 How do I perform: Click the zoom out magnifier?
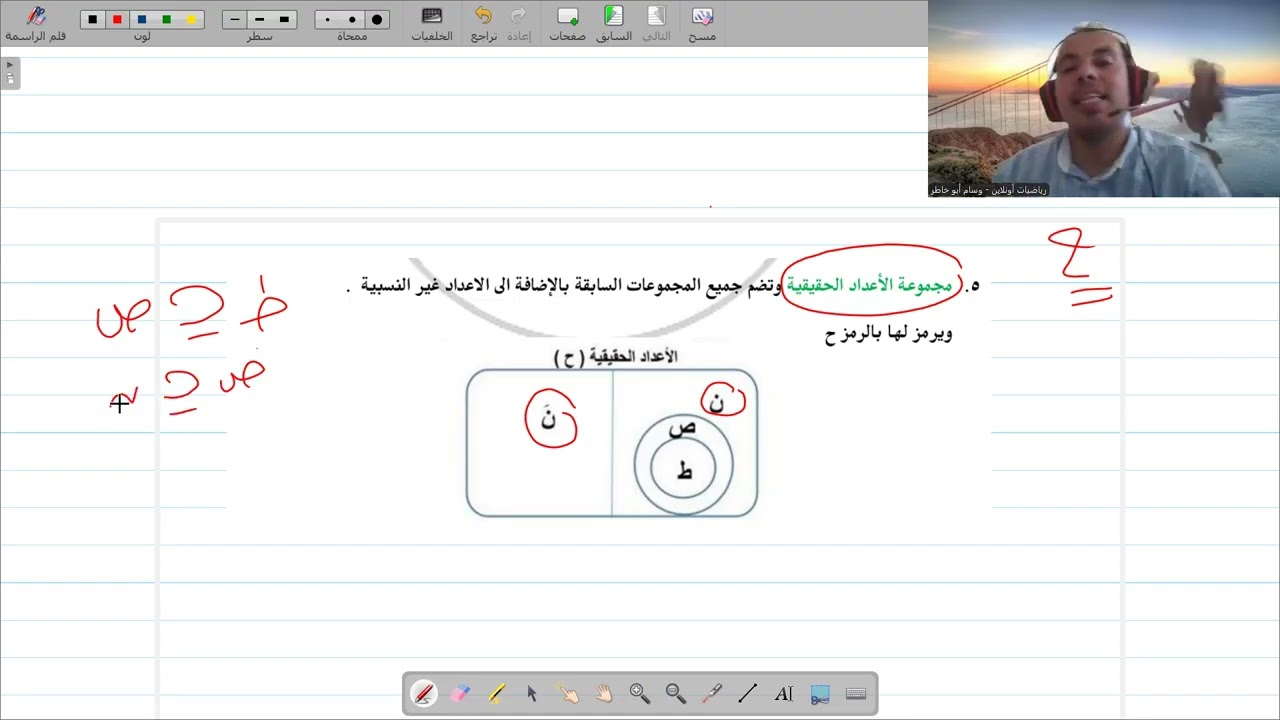coord(676,693)
